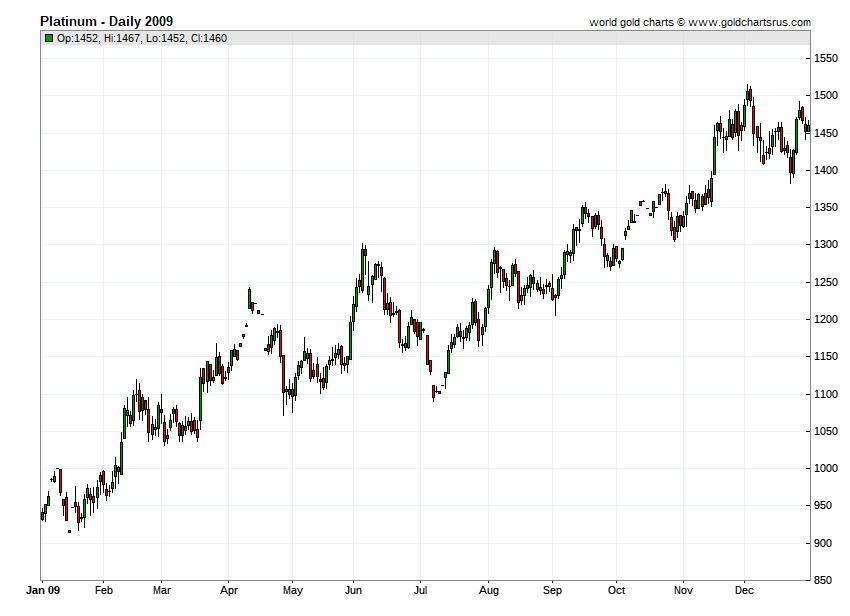Click the 'Jan 09' x-axis label
The width and height of the screenshot is (850, 616).
(43, 590)
